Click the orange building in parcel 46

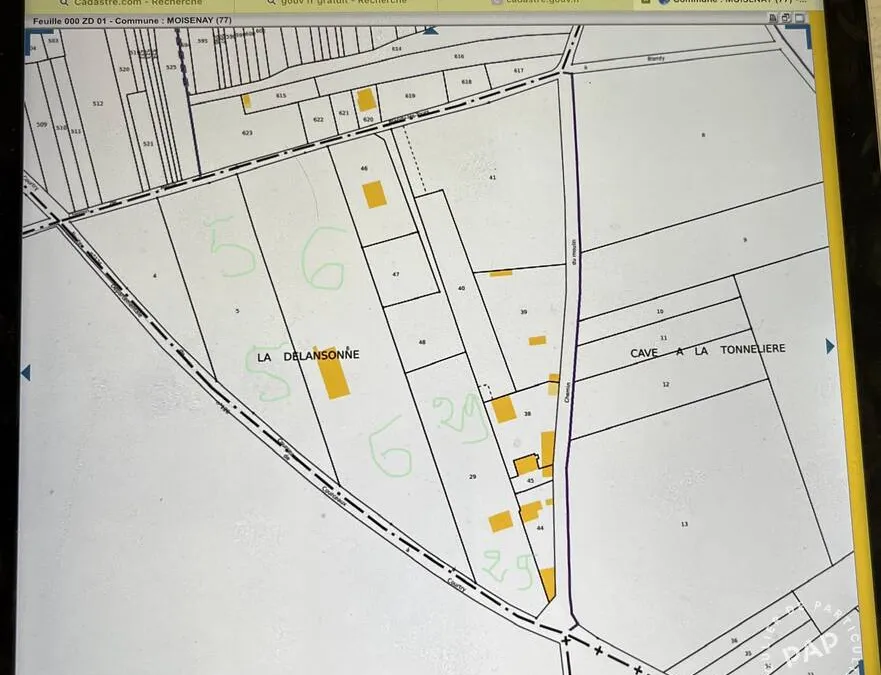point(374,194)
